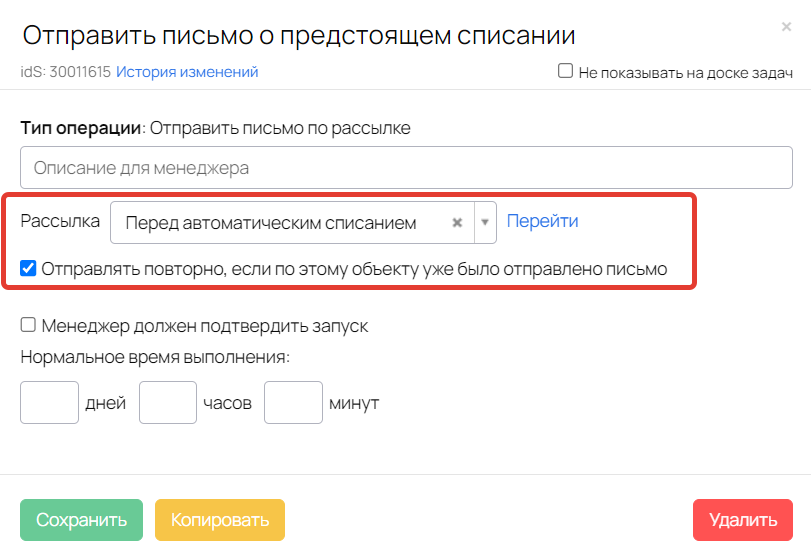Uncheck Отправлять повторно checkbox

[x=28, y=268]
